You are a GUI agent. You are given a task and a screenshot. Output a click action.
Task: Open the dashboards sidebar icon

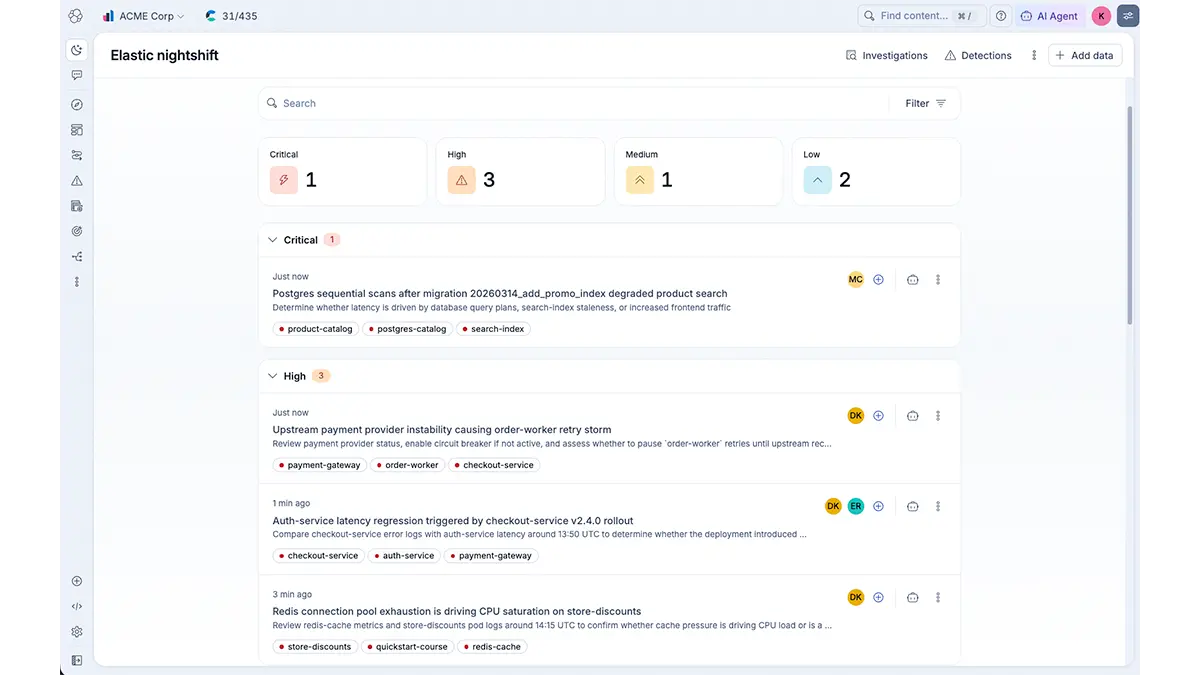[77, 130]
